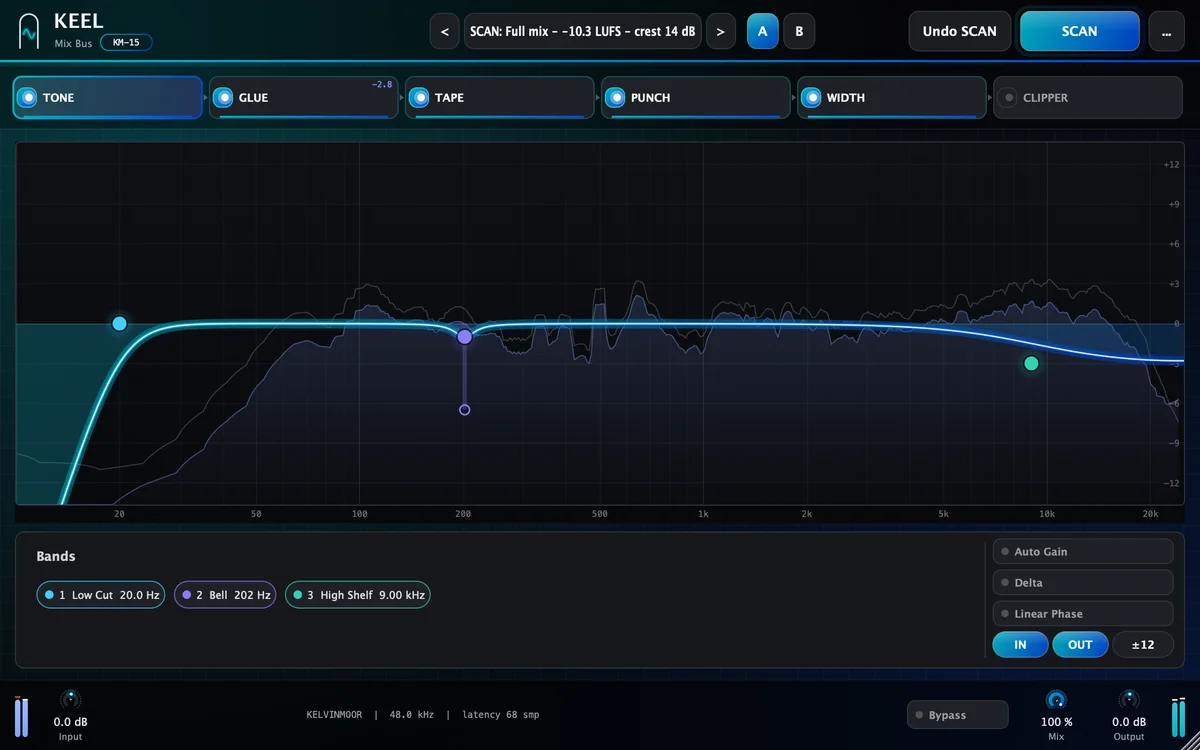Image resolution: width=1200 pixels, height=750 pixels.
Task: Toggle the TONE module power button
Action: tap(28, 98)
